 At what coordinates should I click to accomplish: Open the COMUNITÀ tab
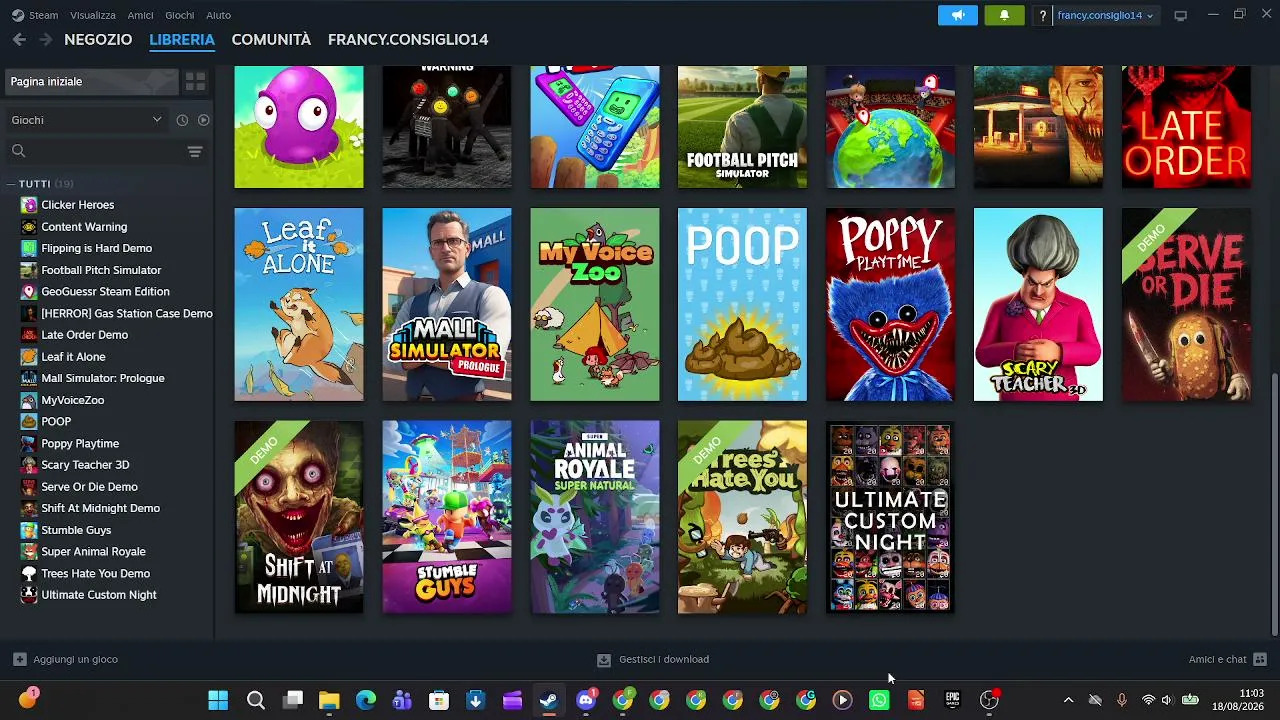(x=271, y=39)
